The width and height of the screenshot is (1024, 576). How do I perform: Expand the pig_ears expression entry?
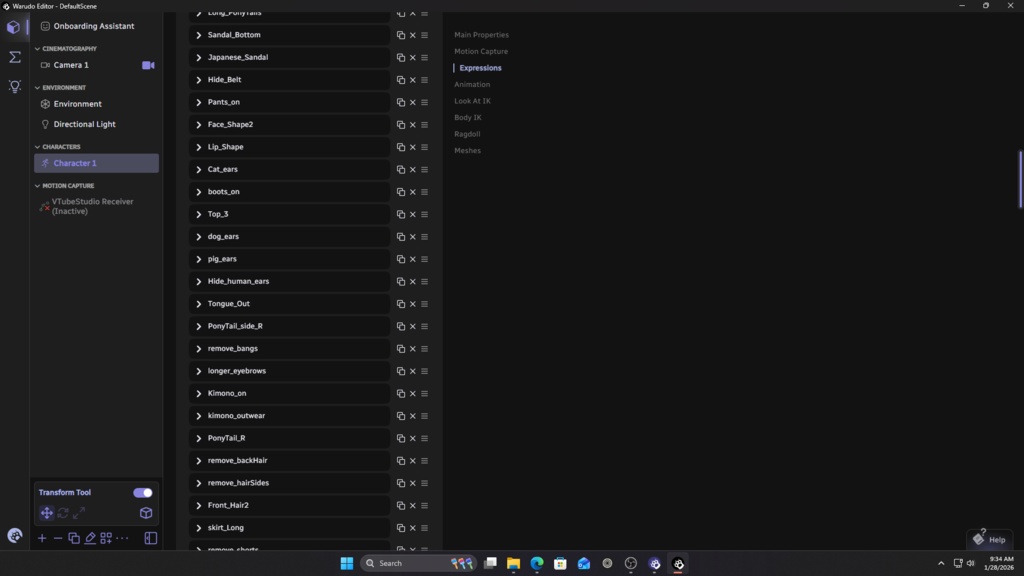pyautogui.click(x=199, y=259)
